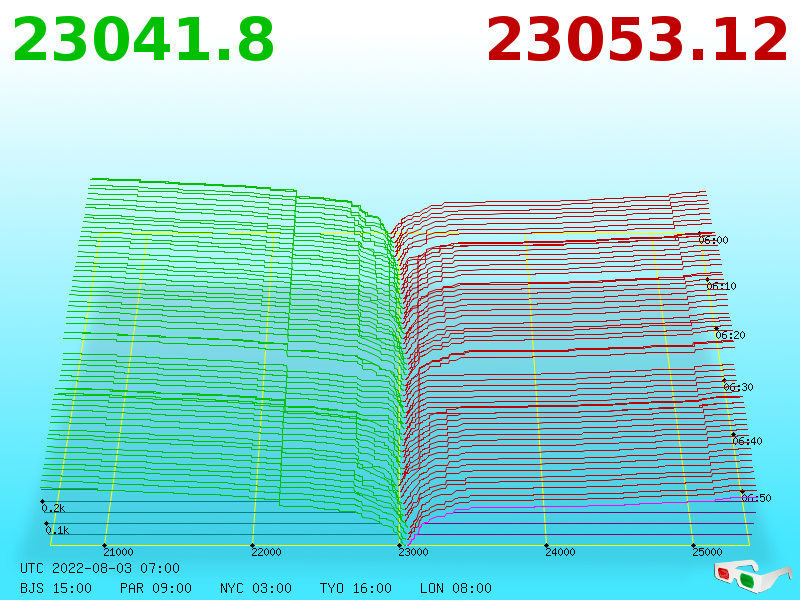Click the green bid price 23041.8

[x=143, y=40]
